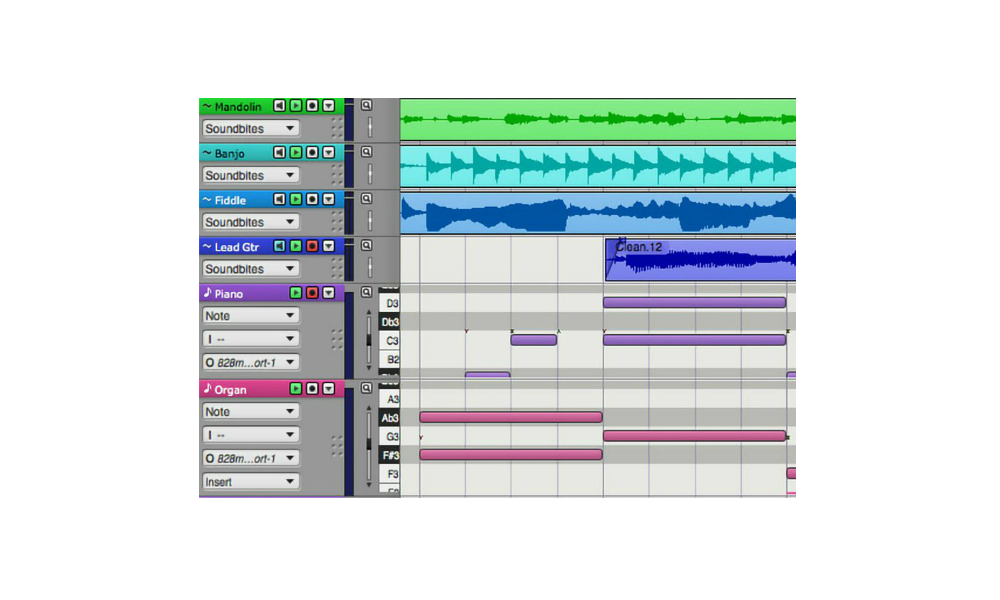Open Piano track's Note layer dropdown
The image size is (1000, 600).
(x=250, y=316)
